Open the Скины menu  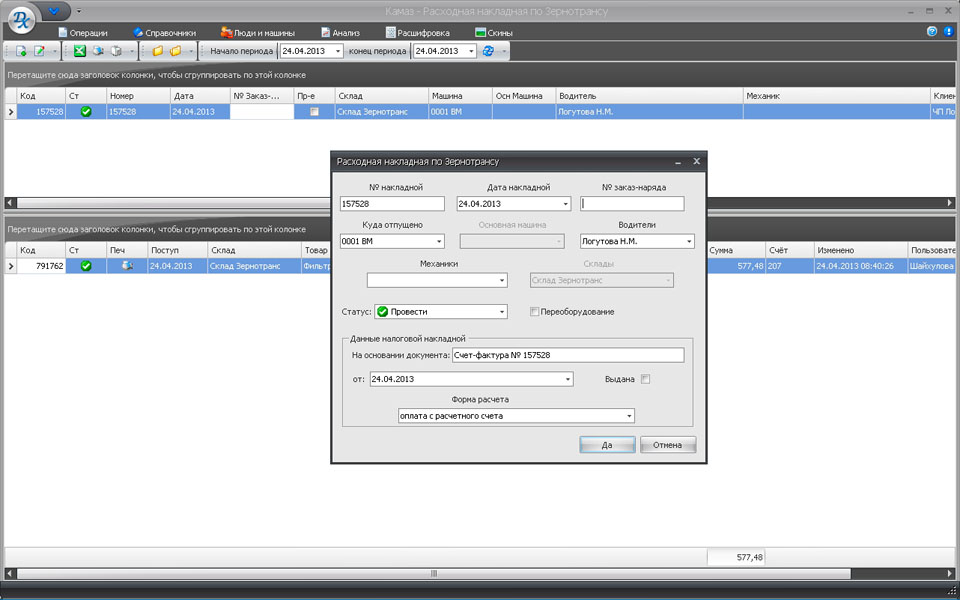click(494, 33)
